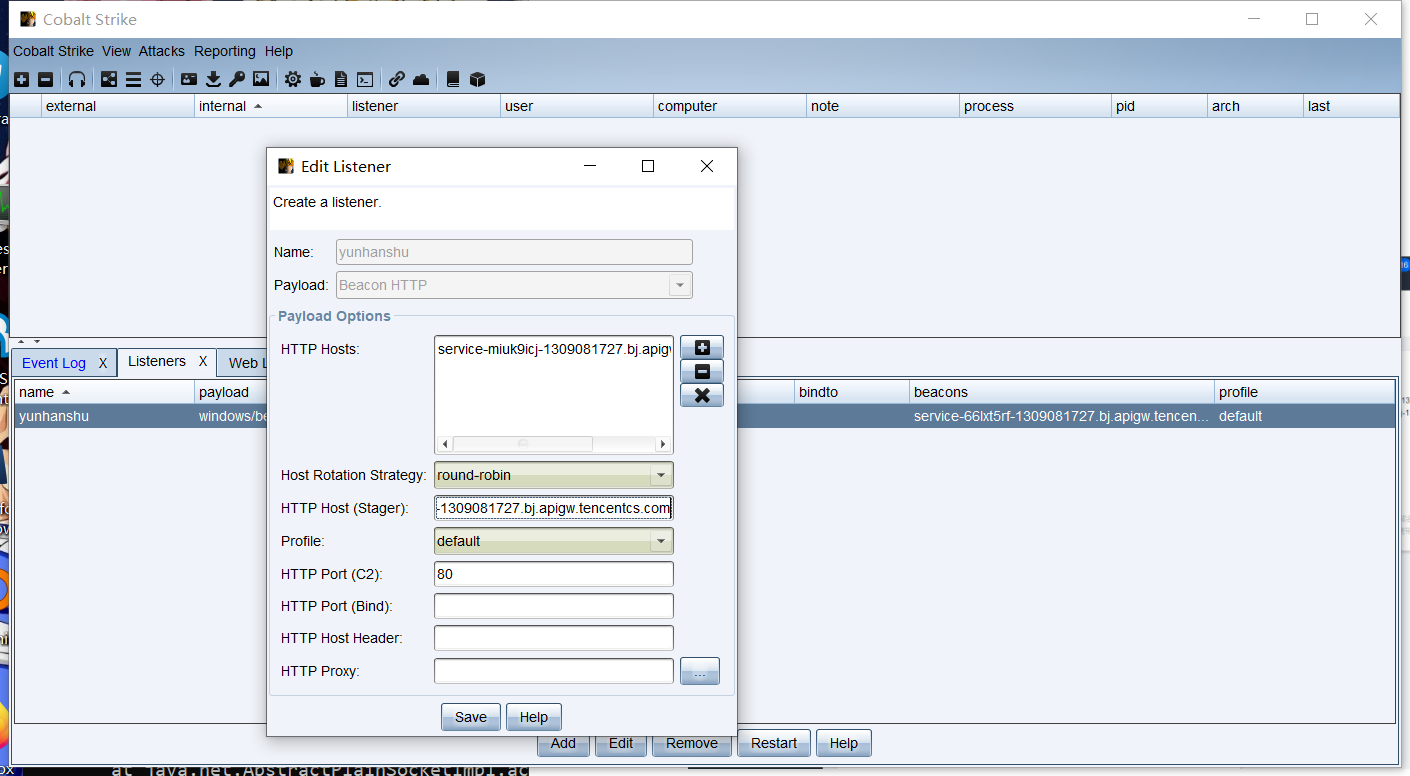Open Configure Listeners headphones icon
1410x776 pixels.
point(77,79)
